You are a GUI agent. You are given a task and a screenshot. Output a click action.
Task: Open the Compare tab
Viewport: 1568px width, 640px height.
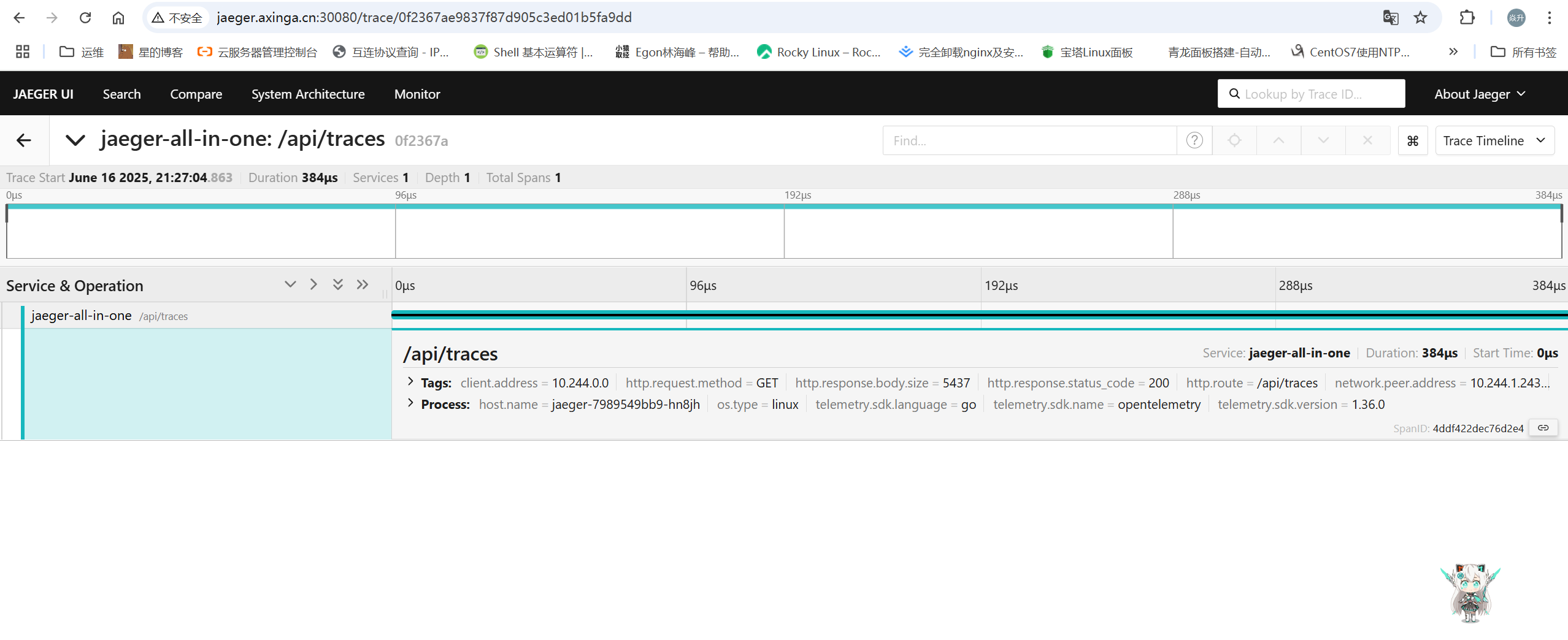tap(196, 94)
